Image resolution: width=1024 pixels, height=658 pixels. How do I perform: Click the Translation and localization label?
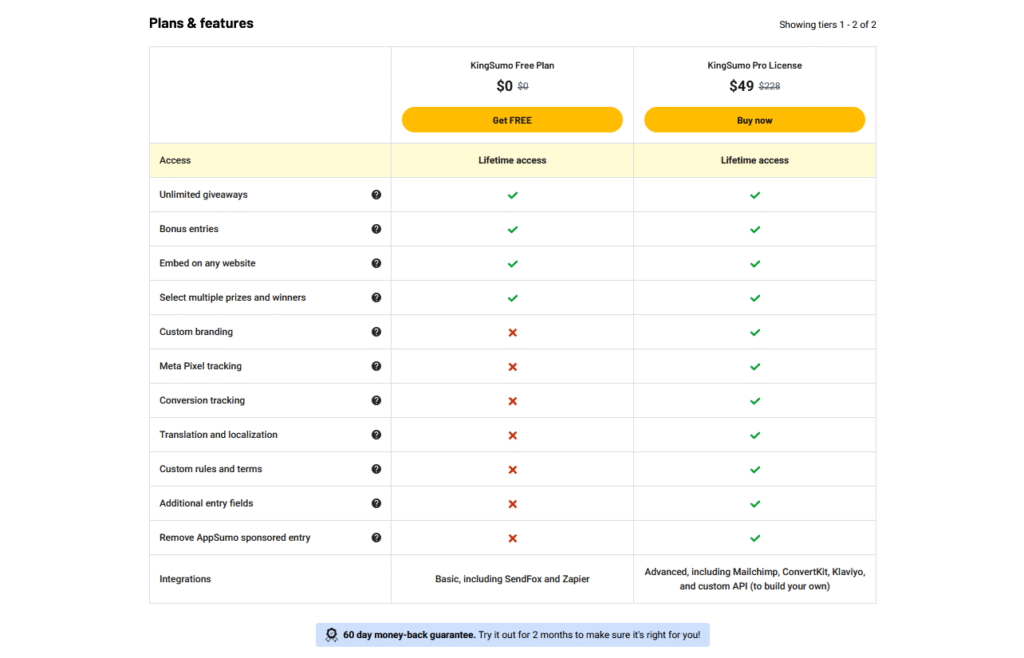tap(218, 435)
